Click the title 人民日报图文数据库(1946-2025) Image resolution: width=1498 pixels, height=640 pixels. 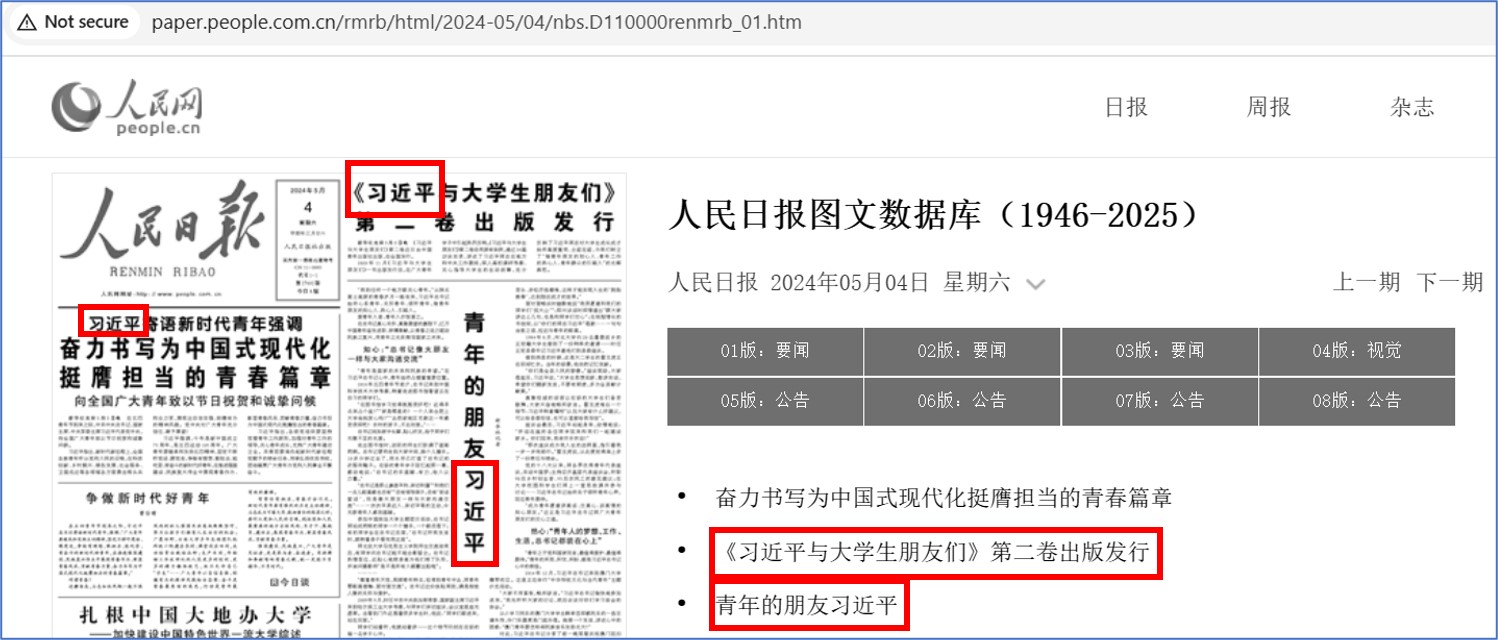pyautogui.click(x=933, y=214)
